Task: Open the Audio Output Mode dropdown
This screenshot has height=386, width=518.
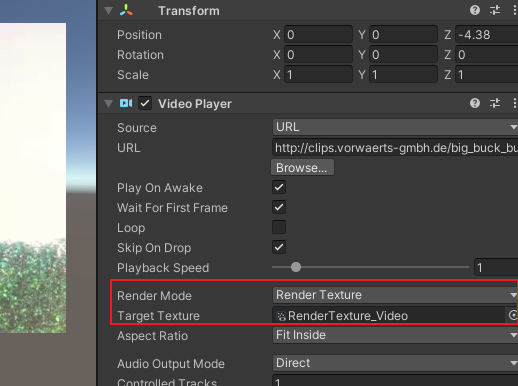Action: 395,363
